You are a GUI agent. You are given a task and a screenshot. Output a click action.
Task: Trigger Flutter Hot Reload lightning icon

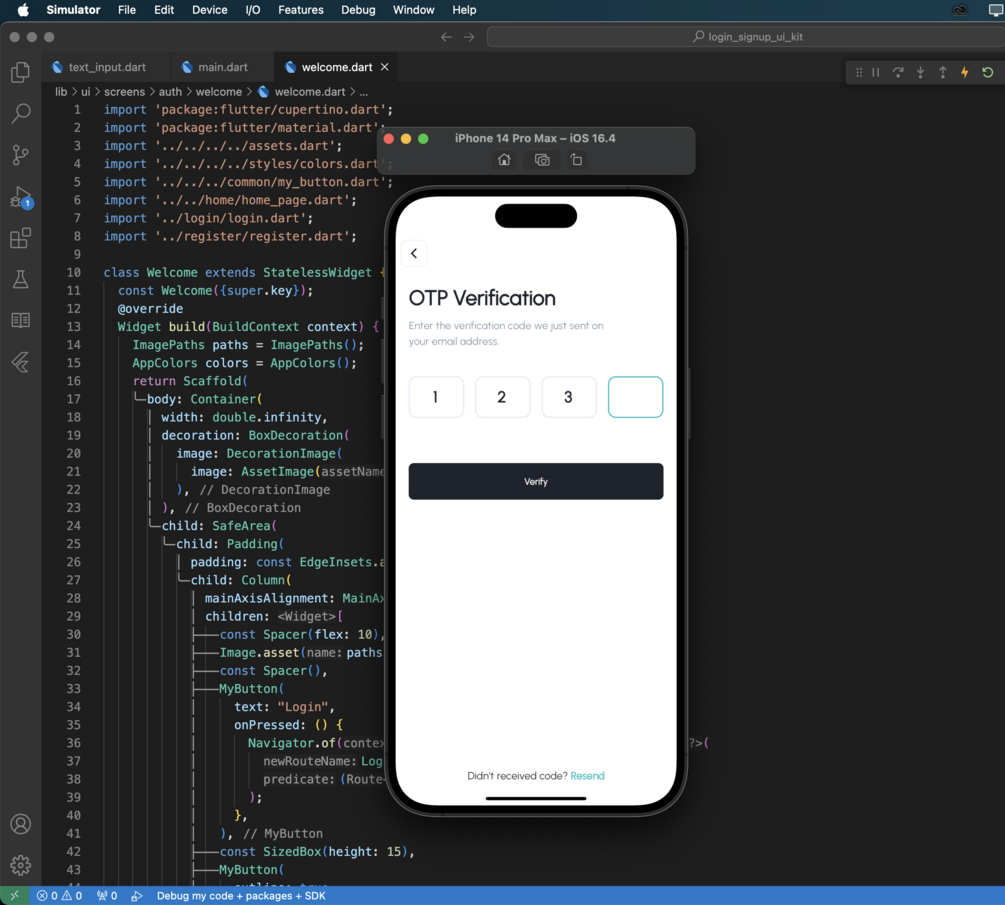(x=965, y=72)
